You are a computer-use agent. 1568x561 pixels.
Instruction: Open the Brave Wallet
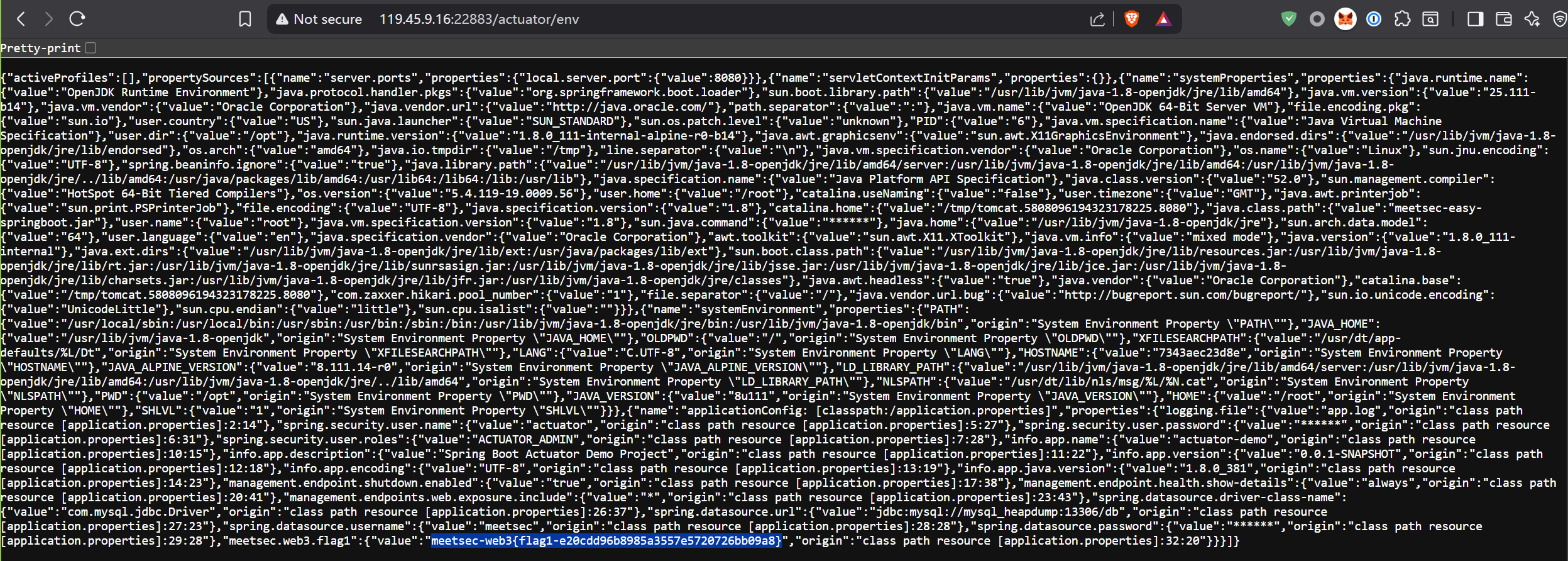click(x=1504, y=19)
